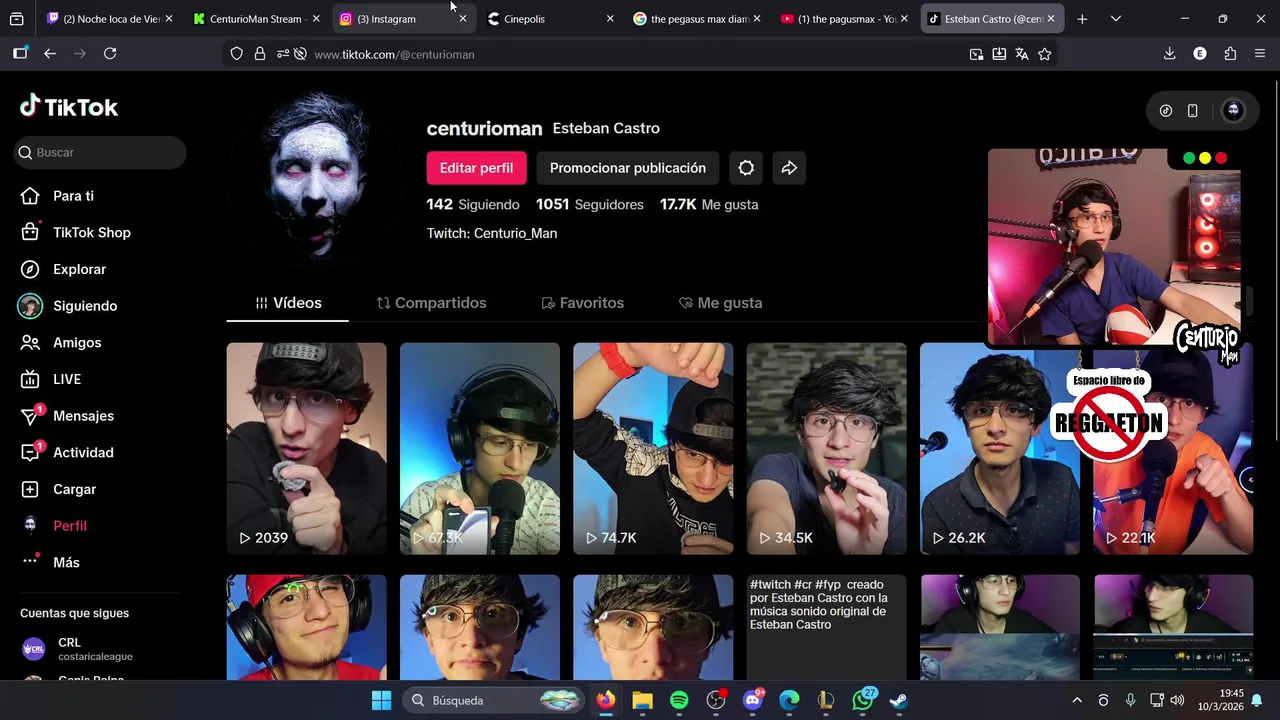This screenshot has height=720, width=1280.
Task: Open the video with 26.2K views
Action: coord(999,448)
